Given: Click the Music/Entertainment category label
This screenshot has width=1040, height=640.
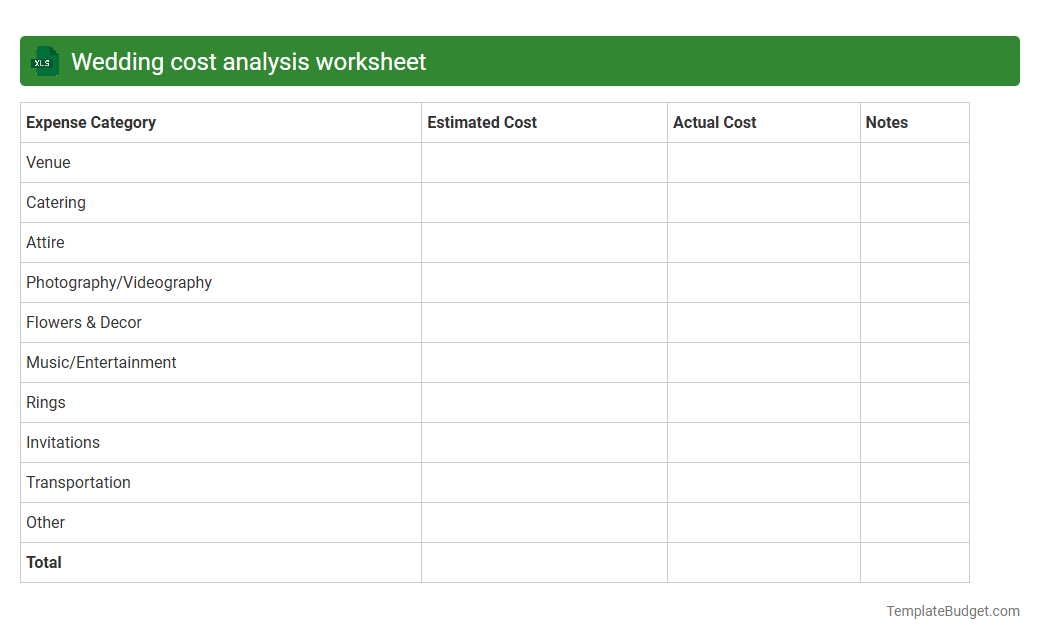Looking at the screenshot, I should 101,362.
